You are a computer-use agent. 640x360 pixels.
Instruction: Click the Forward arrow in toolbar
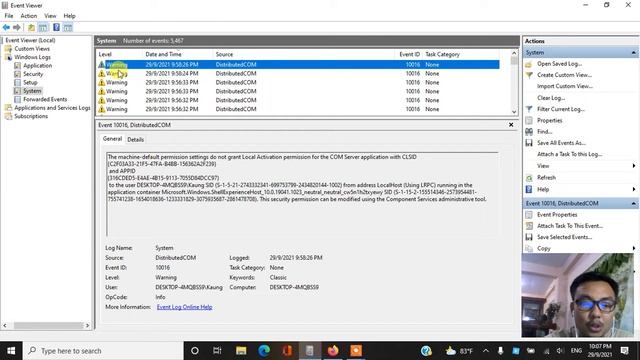click(x=17, y=27)
